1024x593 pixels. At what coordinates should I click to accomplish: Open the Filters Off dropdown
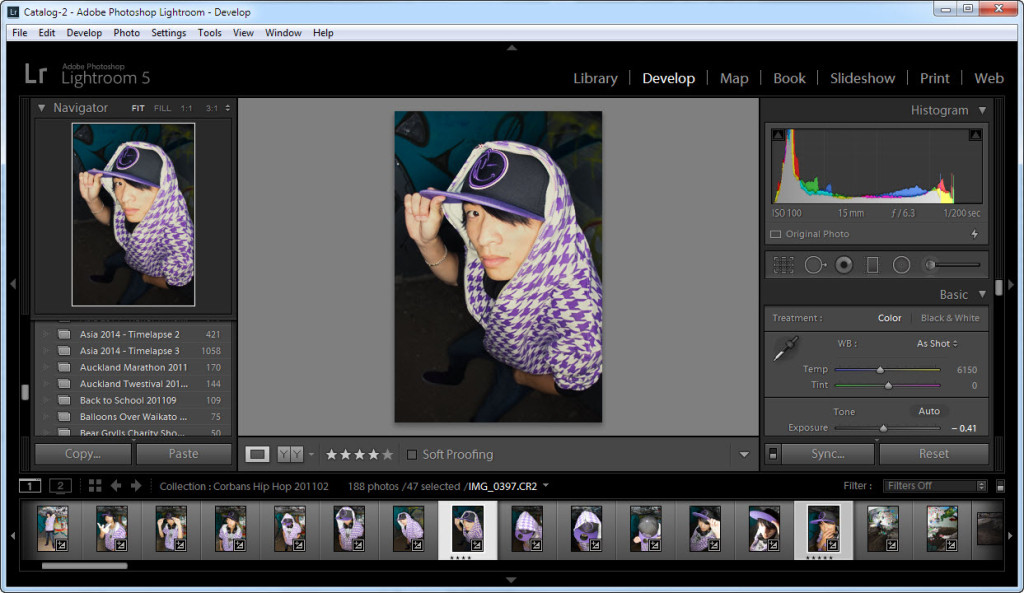point(934,486)
